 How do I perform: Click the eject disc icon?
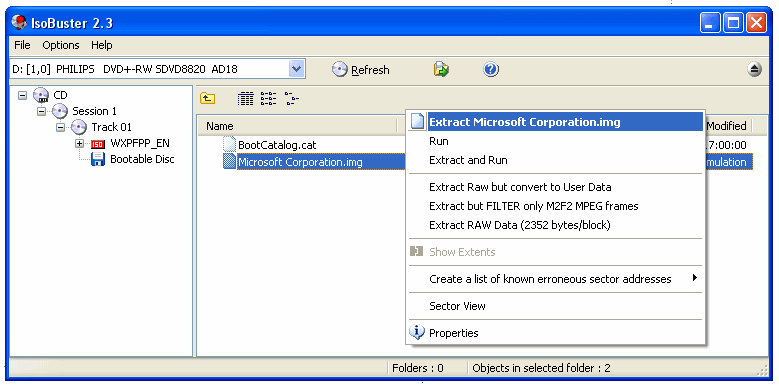[x=754, y=70]
